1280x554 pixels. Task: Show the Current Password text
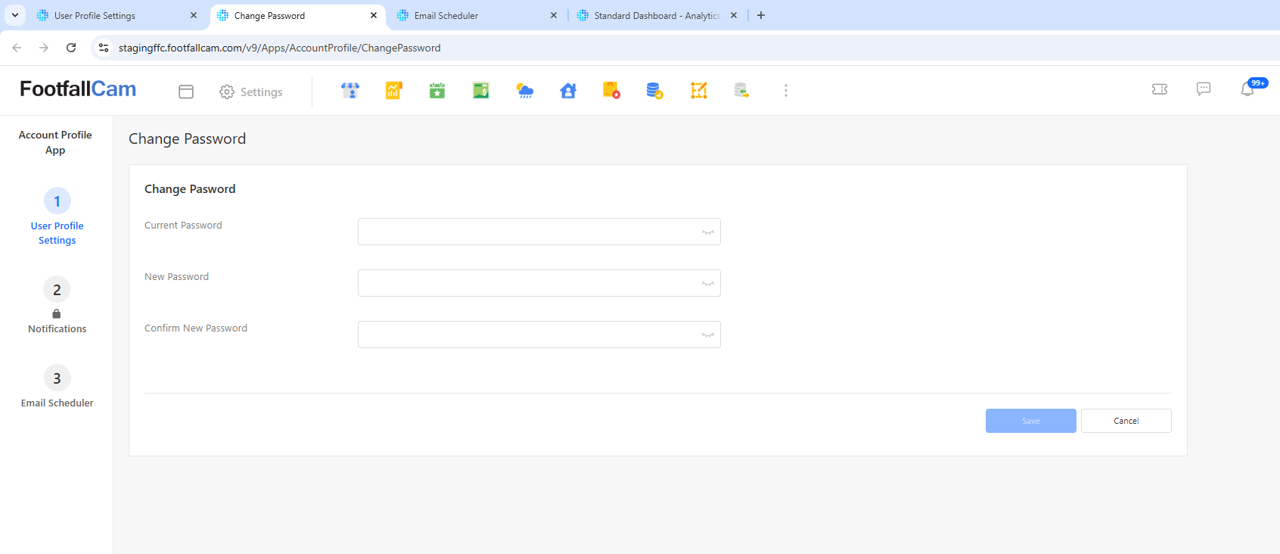708,232
